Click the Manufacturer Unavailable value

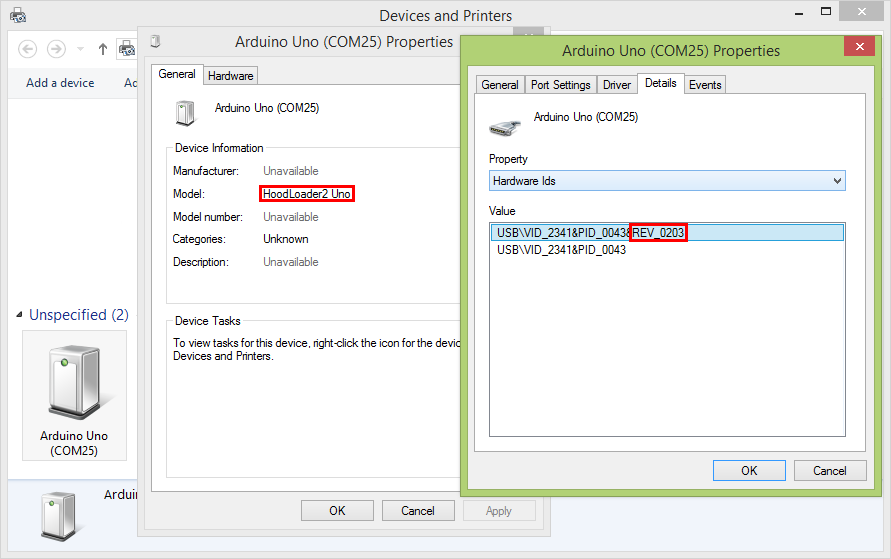(290, 171)
